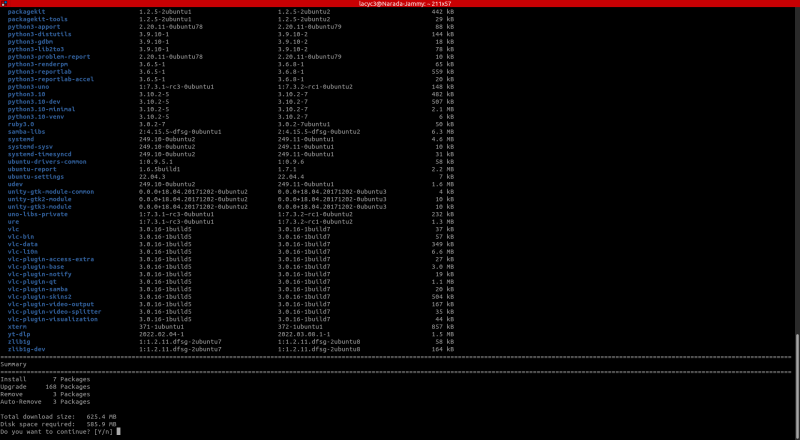Select the 'vlc-plugin-qt' package name
This screenshot has width=800, height=440.
click(x=32, y=282)
